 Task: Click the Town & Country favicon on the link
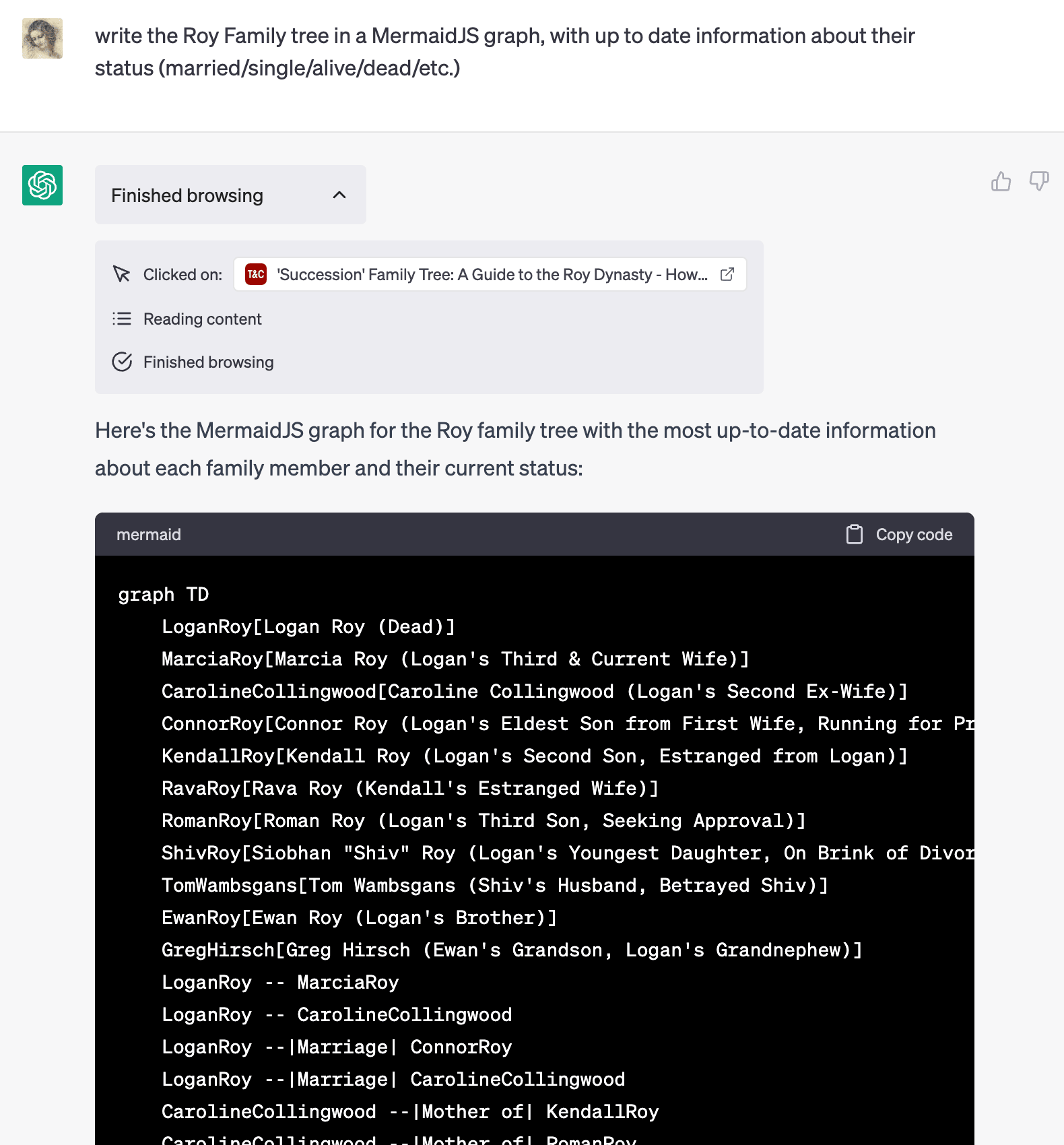point(255,274)
